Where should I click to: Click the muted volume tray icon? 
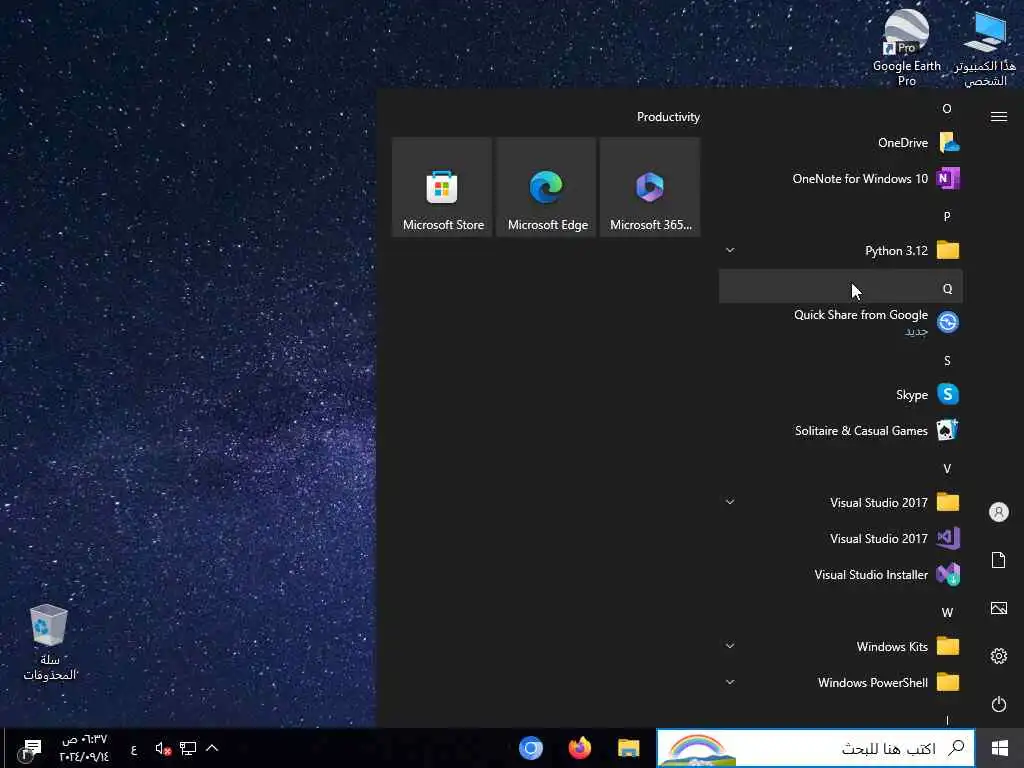click(163, 748)
